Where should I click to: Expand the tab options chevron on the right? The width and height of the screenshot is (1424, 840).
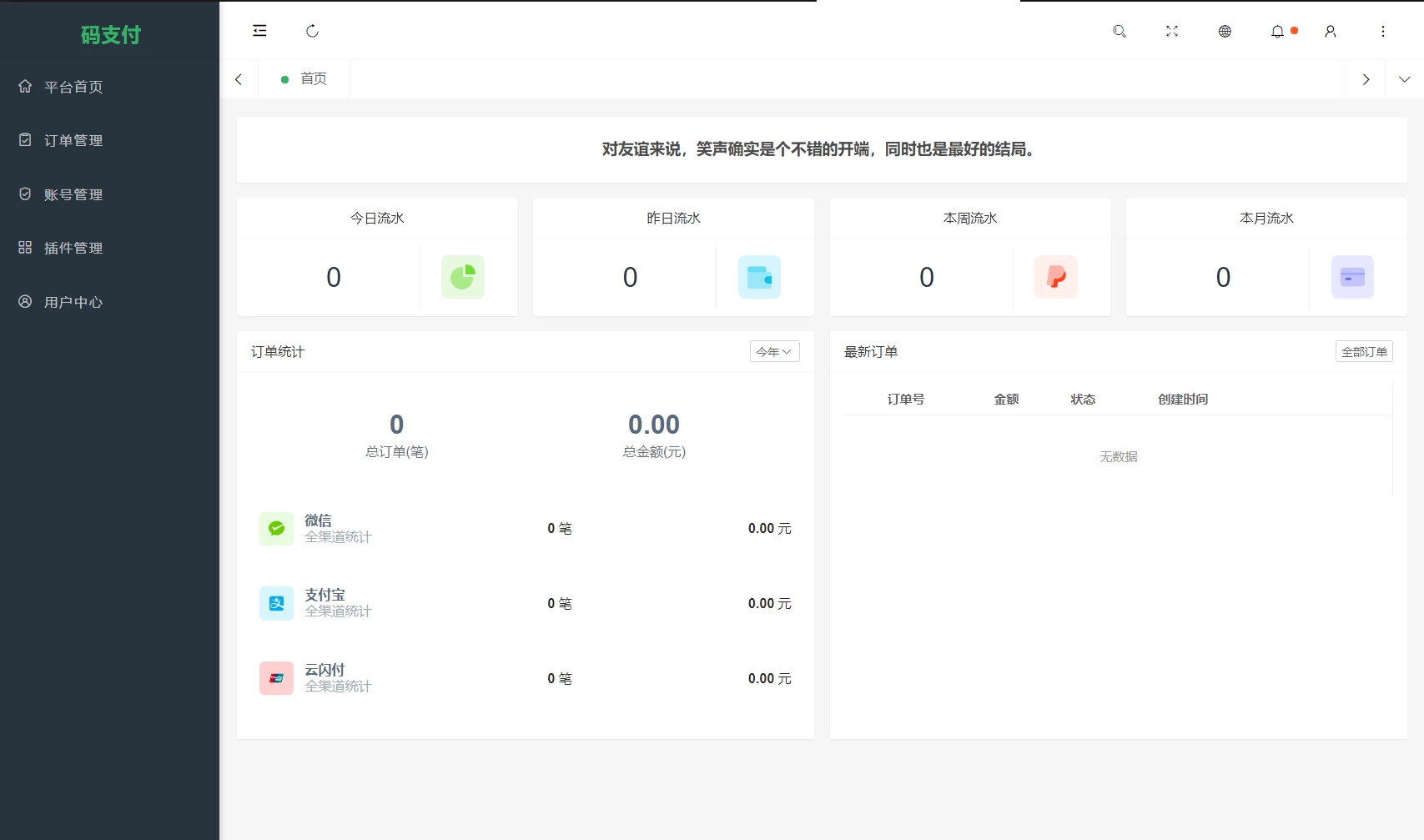click(x=1406, y=78)
